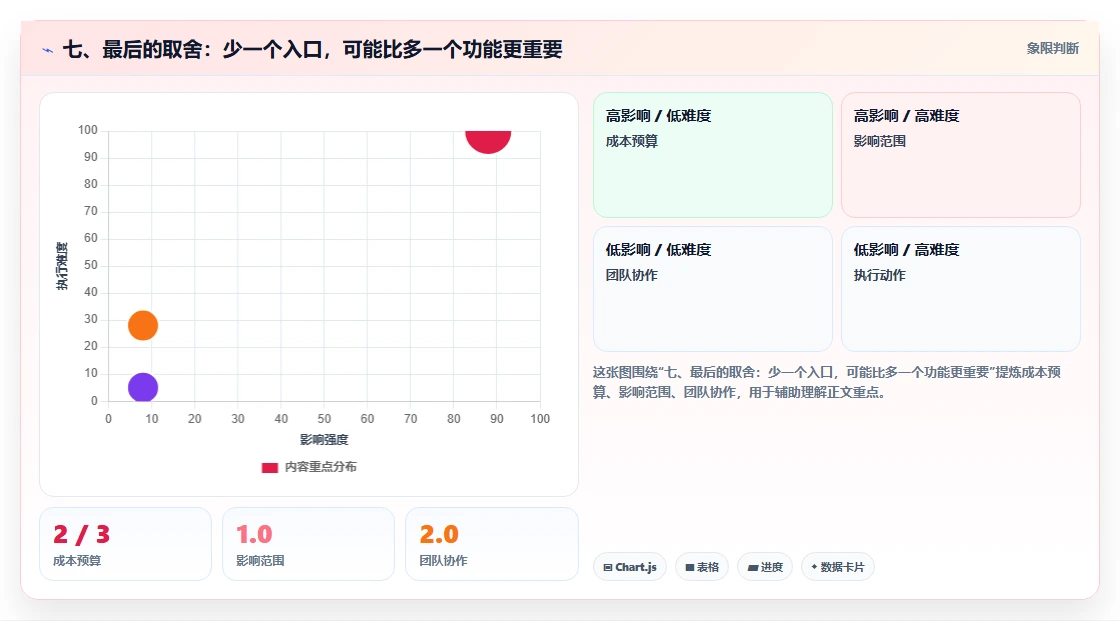Open the 低影响 / 低难度 quadrant card
The image size is (1120, 621).
tap(713, 289)
